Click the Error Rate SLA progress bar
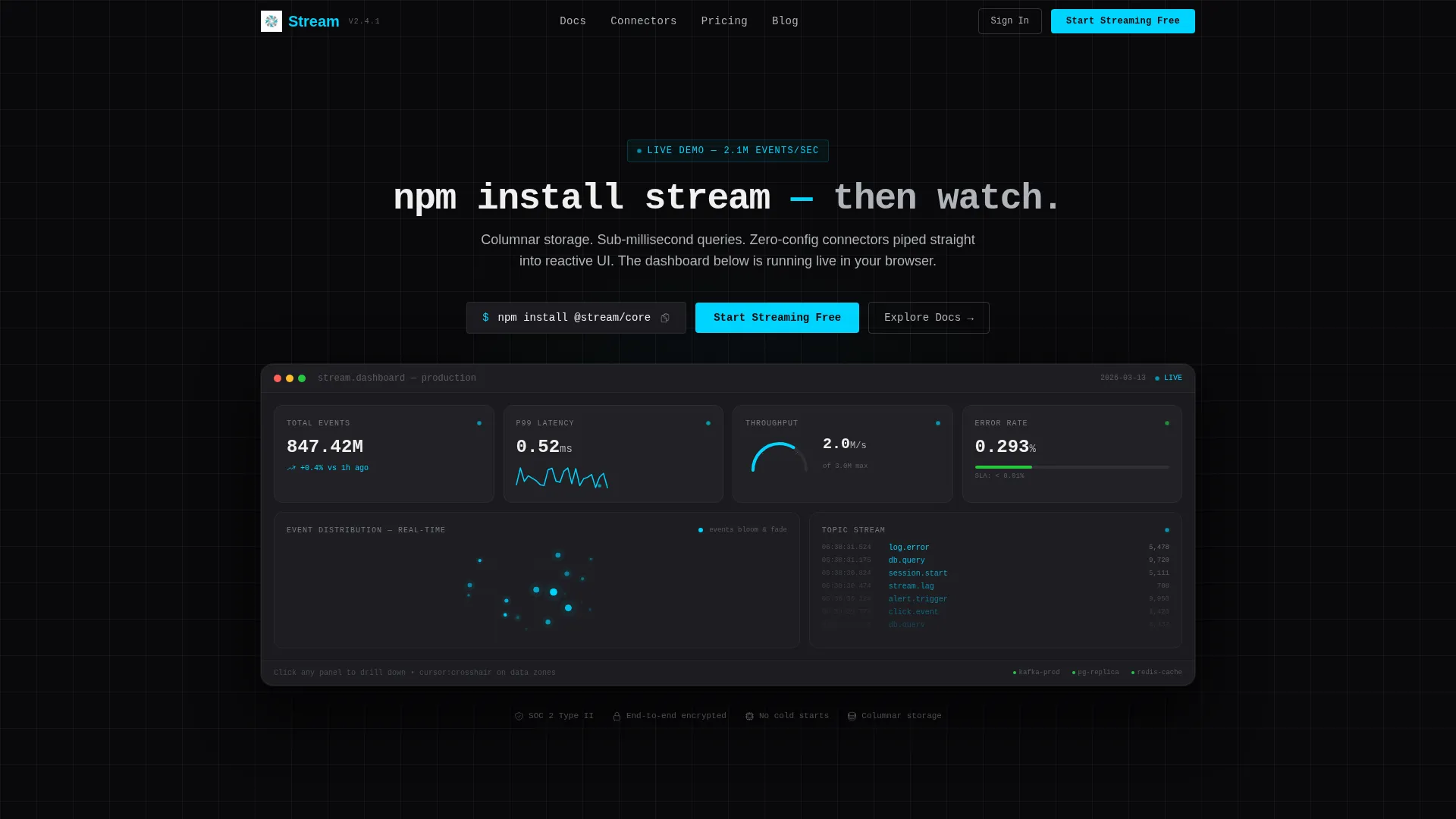The width and height of the screenshot is (1456, 819). point(1072,467)
